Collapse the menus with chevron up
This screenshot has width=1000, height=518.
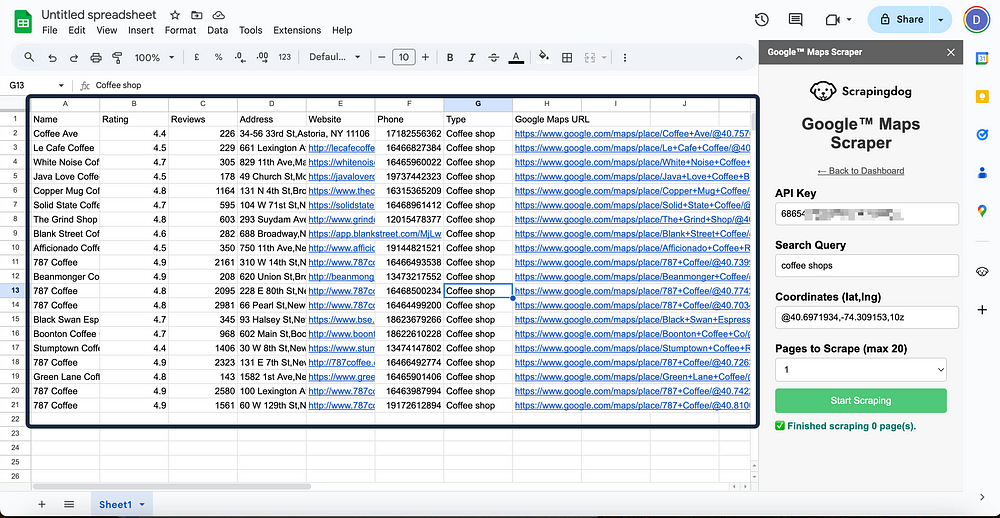[739, 57]
